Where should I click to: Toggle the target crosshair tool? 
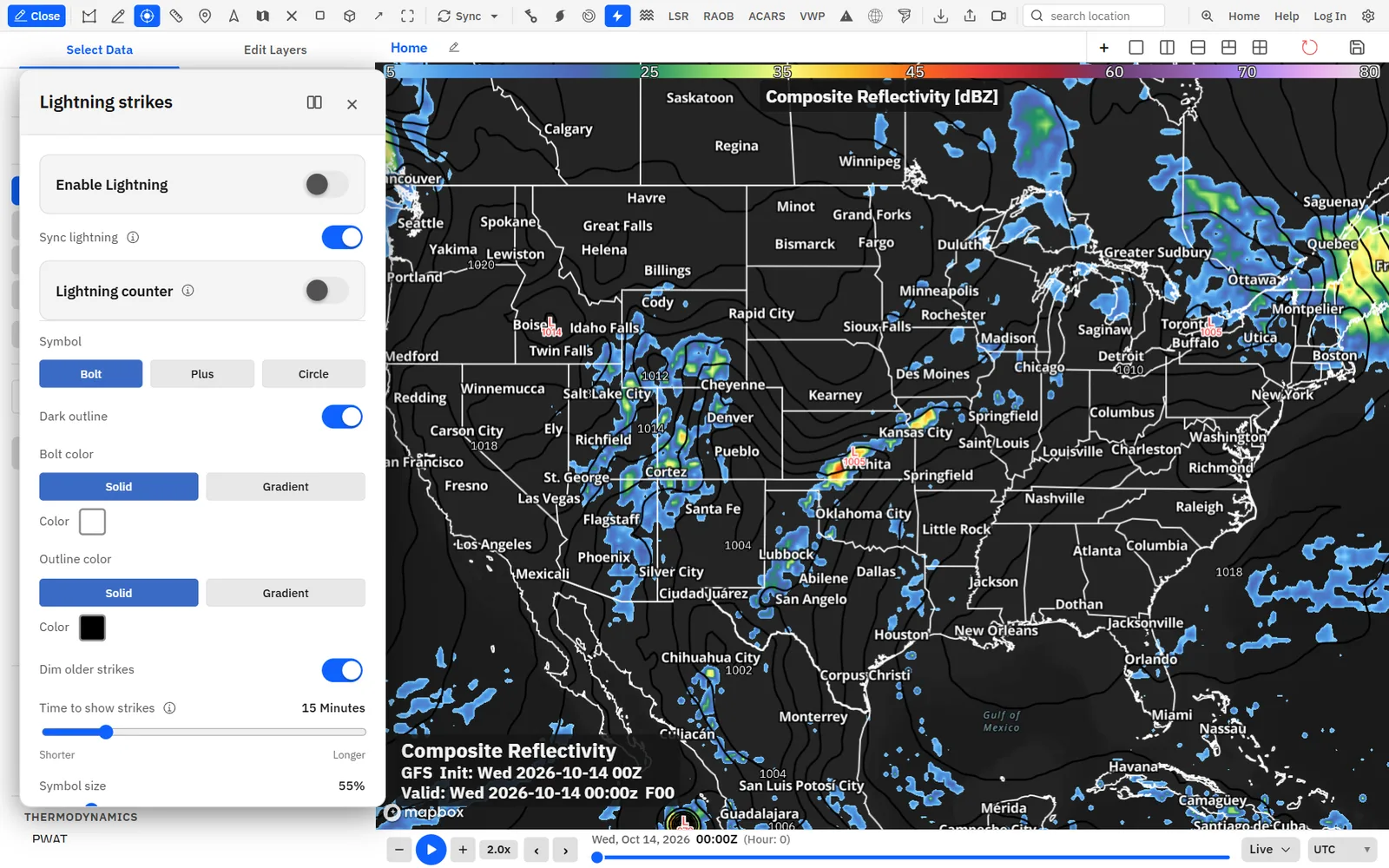[147, 16]
